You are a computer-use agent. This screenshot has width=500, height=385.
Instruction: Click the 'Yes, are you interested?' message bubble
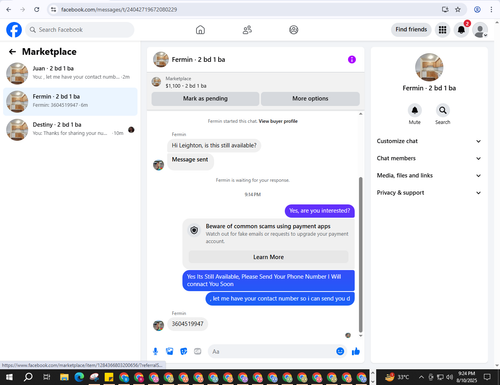(x=320, y=211)
